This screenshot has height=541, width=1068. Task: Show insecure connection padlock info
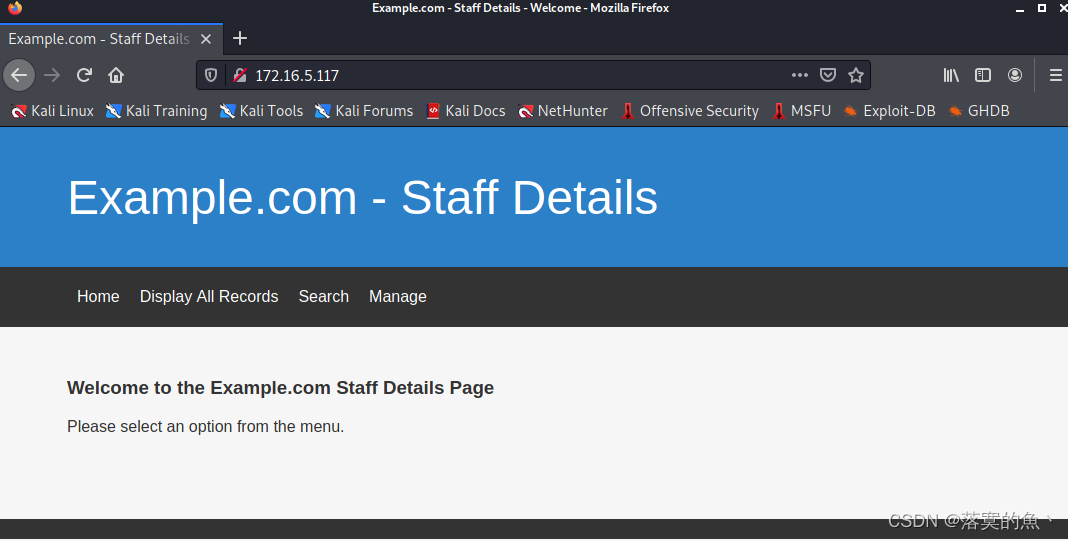[x=239, y=75]
